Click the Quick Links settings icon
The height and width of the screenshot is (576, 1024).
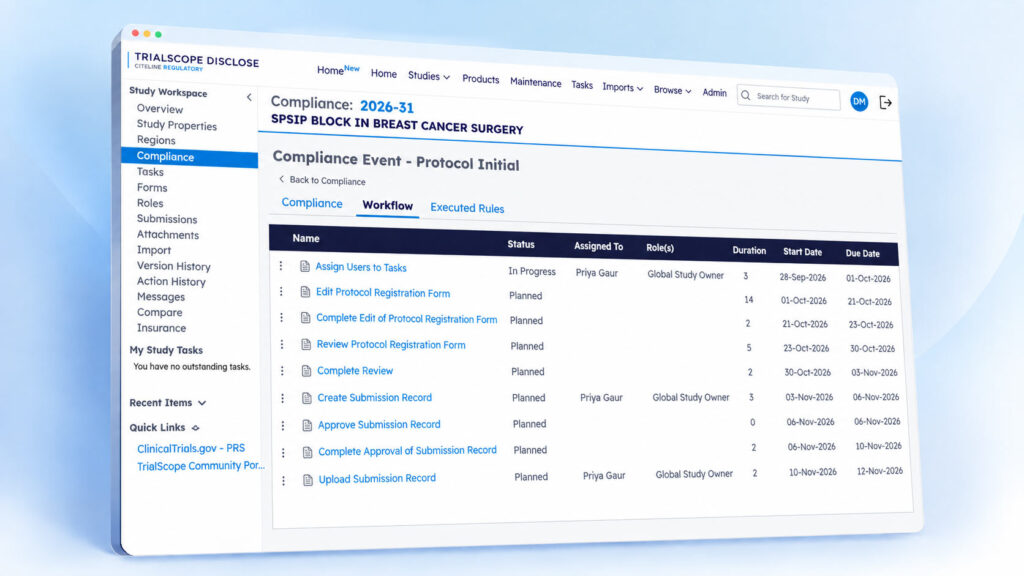coord(195,428)
